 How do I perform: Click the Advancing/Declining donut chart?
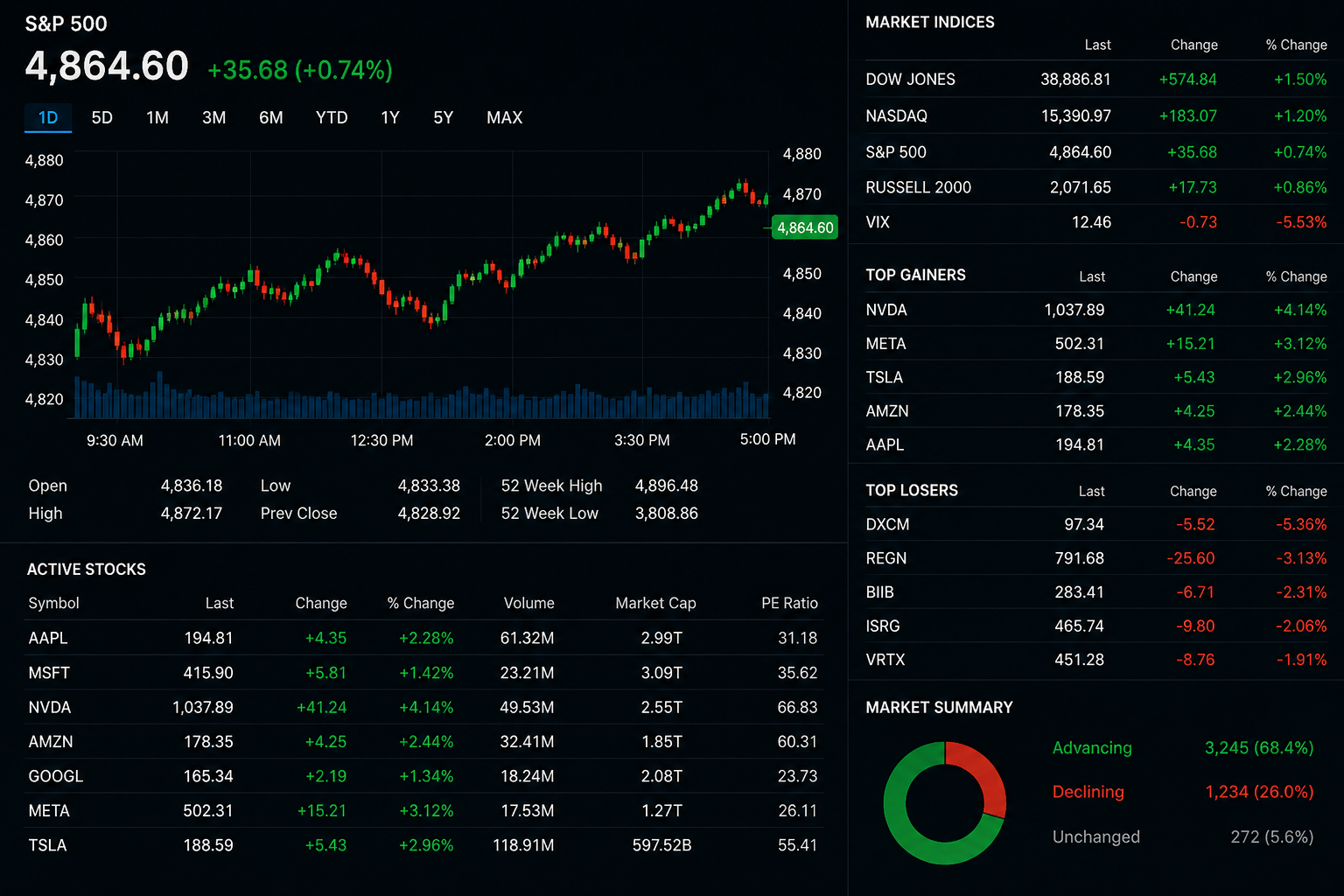945,803
